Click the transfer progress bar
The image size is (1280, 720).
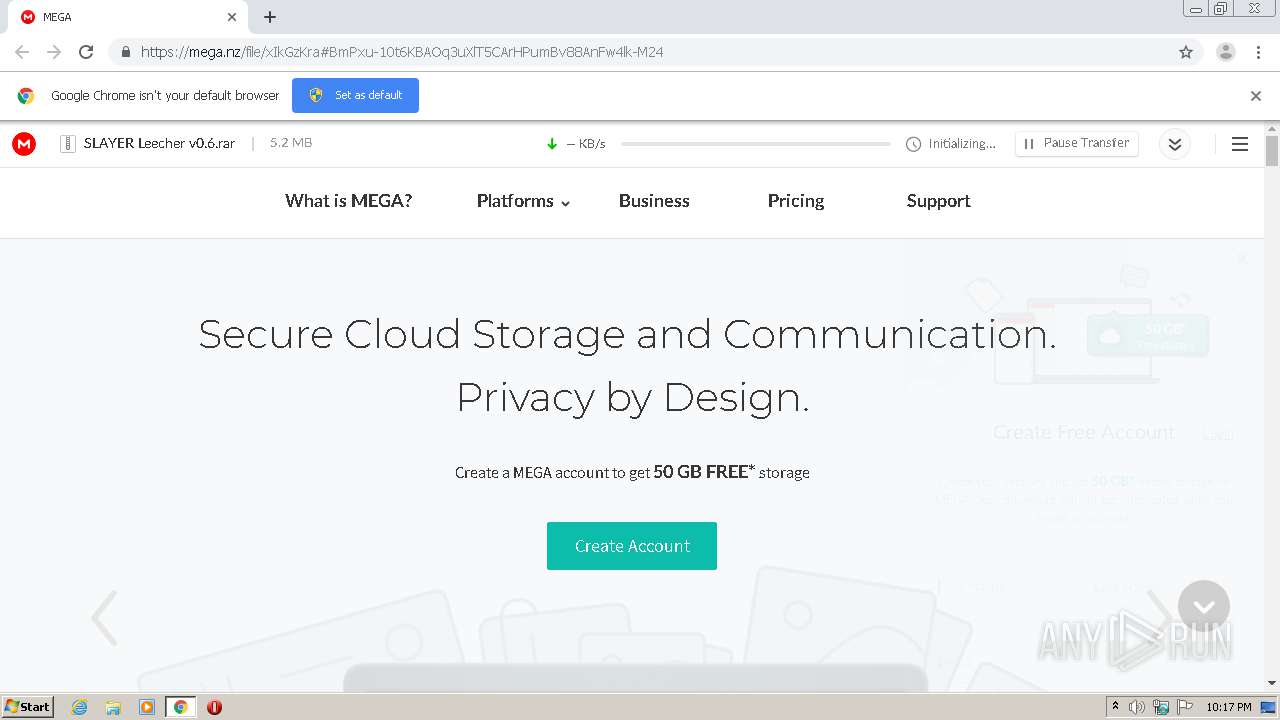click(755, 144)
